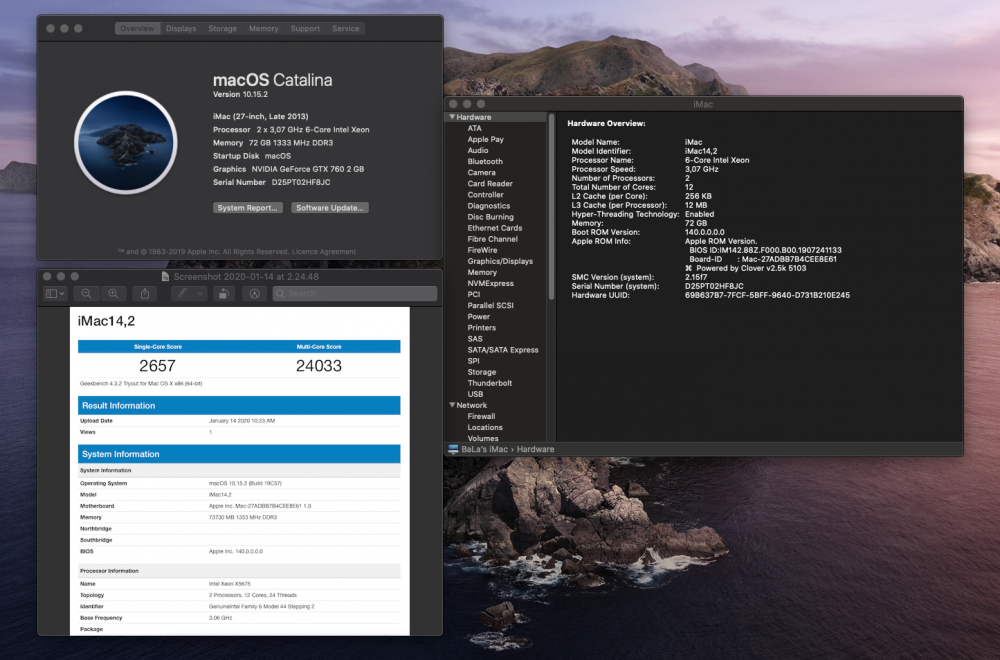Open the Licence Agreement link
The height and width of the screenshot is (660, 1000).
pos(324,252)
